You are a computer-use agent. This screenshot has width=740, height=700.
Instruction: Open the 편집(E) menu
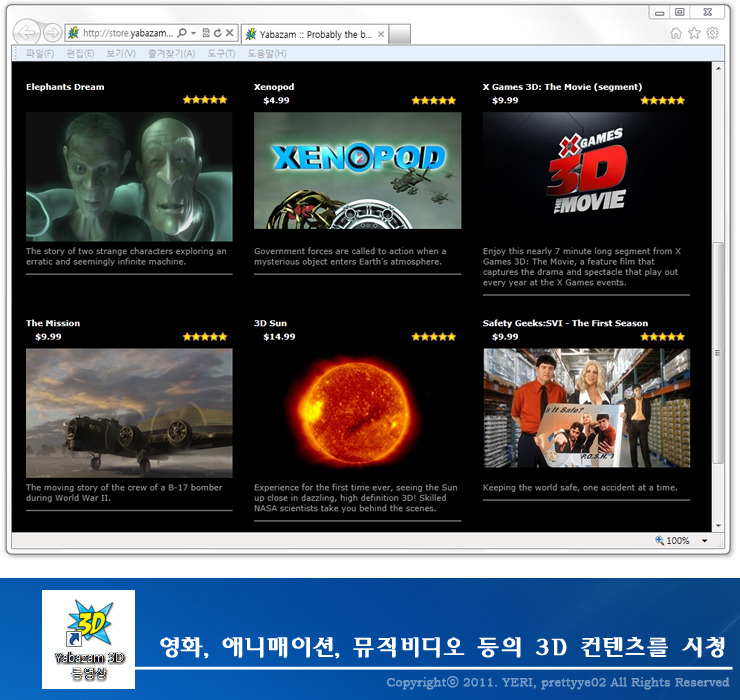[x=80, y=54]
